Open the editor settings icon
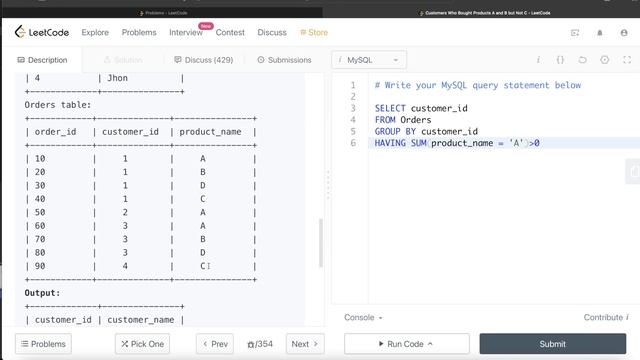This screenshot has width=640, height=360. [x=604, y=60]
